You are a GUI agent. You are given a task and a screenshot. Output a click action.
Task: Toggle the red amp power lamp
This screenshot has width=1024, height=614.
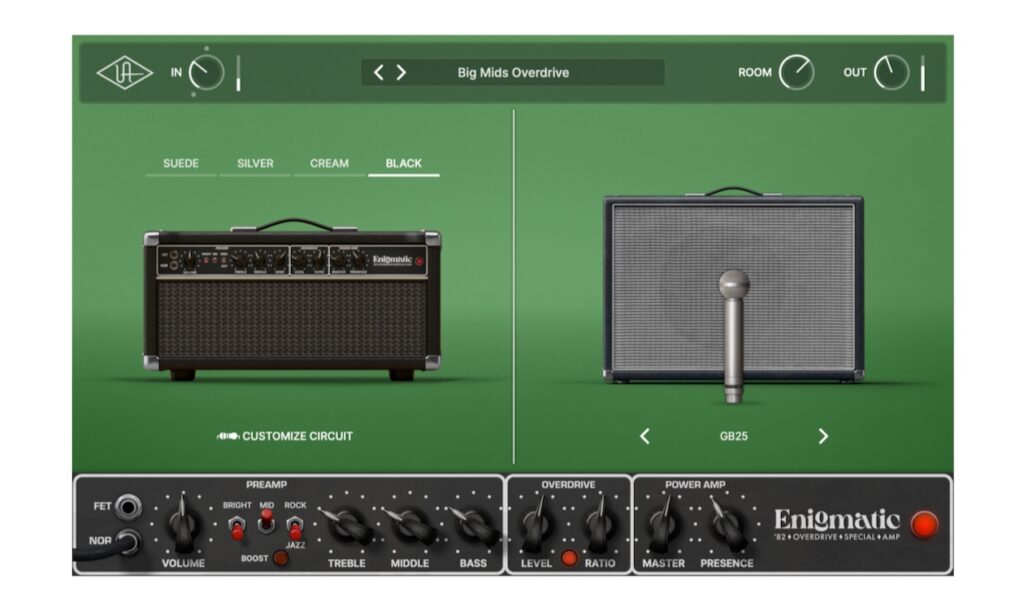click(x=924, y=525)
